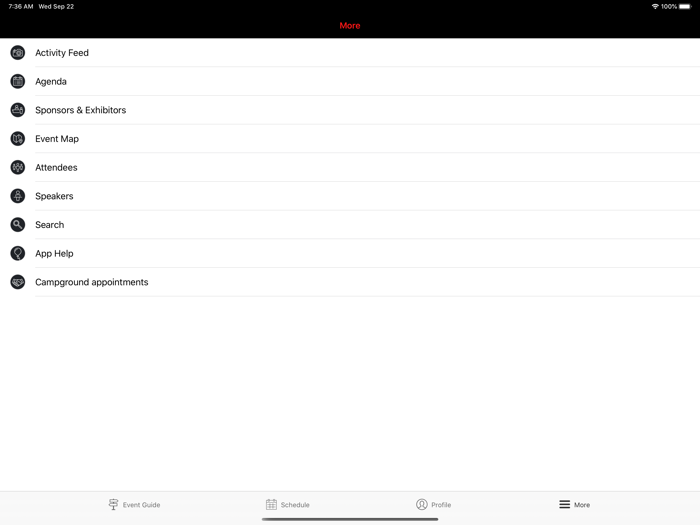This screenshot has height=525, width=700.
Task: Select the Speakers person icon
Action: pyautogui.click(x=18, y=196)
